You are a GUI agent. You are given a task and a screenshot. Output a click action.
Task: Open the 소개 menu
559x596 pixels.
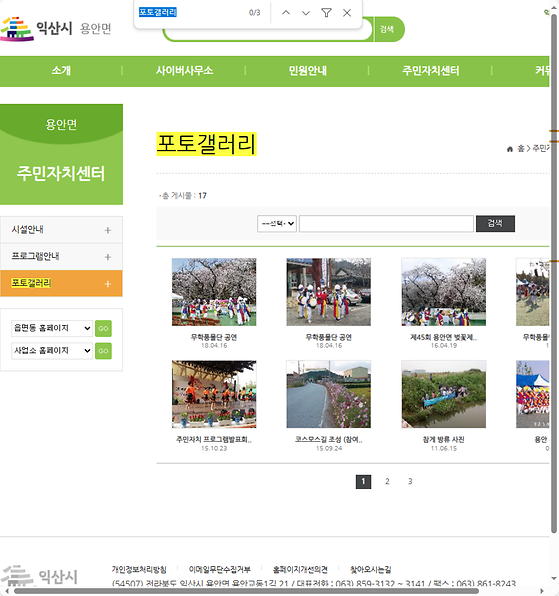[61, 71]
